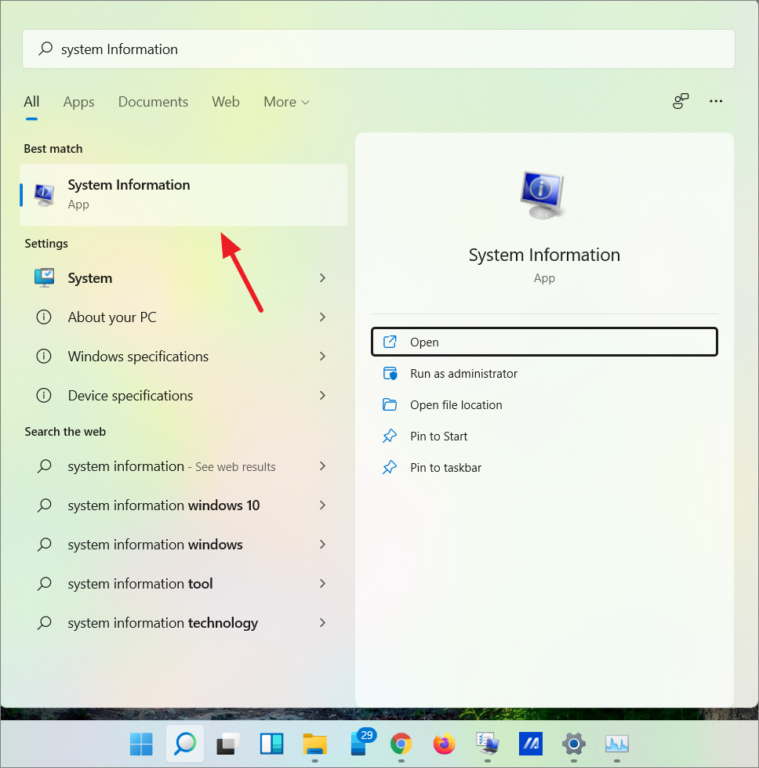The width and height of the screenshot is (759, 768).
Task: Click the Device specifications info icon
Action: pyautogui.click(x=44, y=395)
